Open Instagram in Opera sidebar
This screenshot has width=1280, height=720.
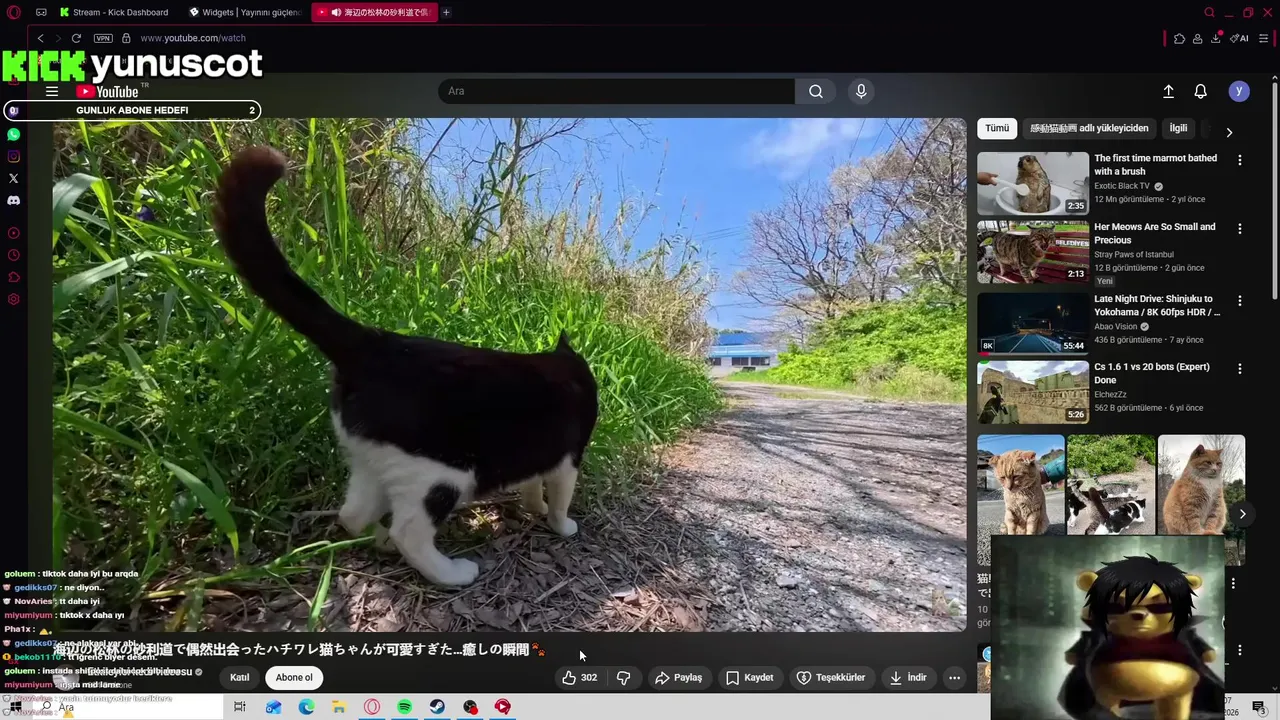(x=13, y=156)
